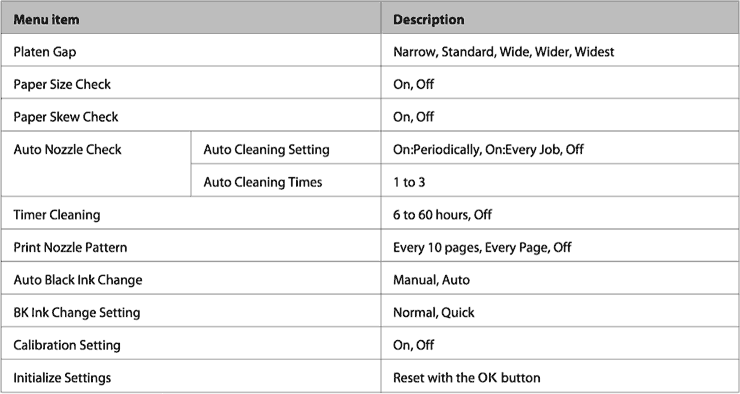The width and height of the screenshot is (740, 394).
Task: Select the Calibration Setting item
Action: click(67, 345)
